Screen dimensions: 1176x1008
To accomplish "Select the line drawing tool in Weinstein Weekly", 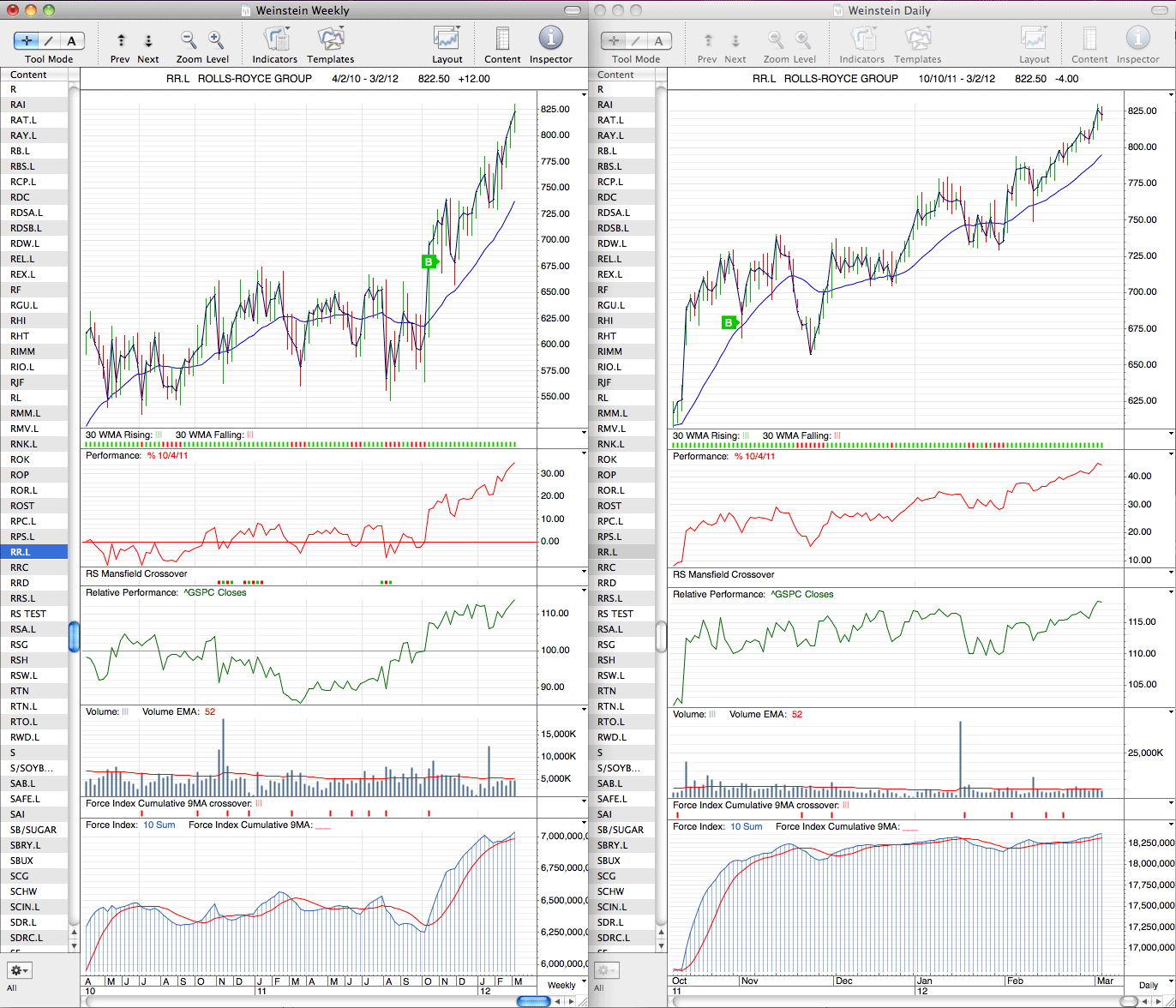I will [49, 40].
